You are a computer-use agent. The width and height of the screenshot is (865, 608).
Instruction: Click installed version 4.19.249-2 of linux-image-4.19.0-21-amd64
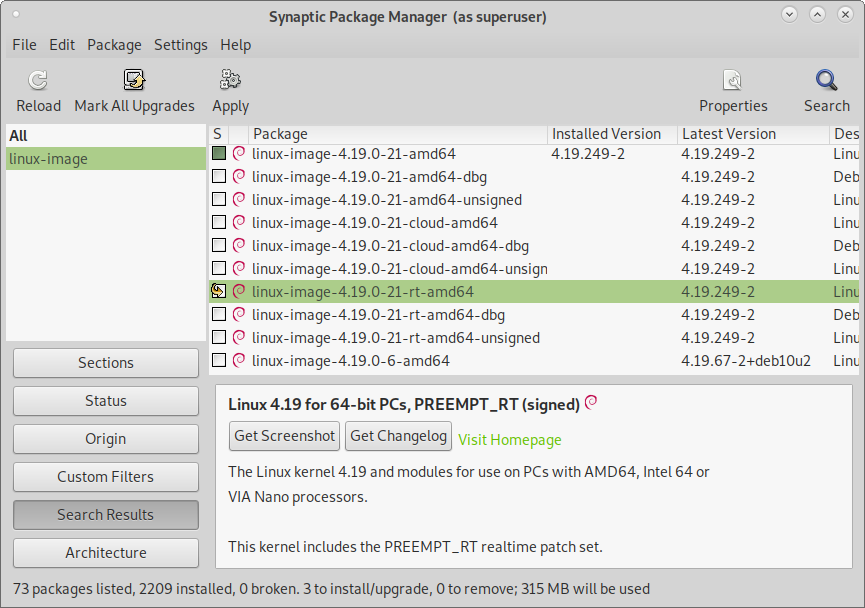588,154
